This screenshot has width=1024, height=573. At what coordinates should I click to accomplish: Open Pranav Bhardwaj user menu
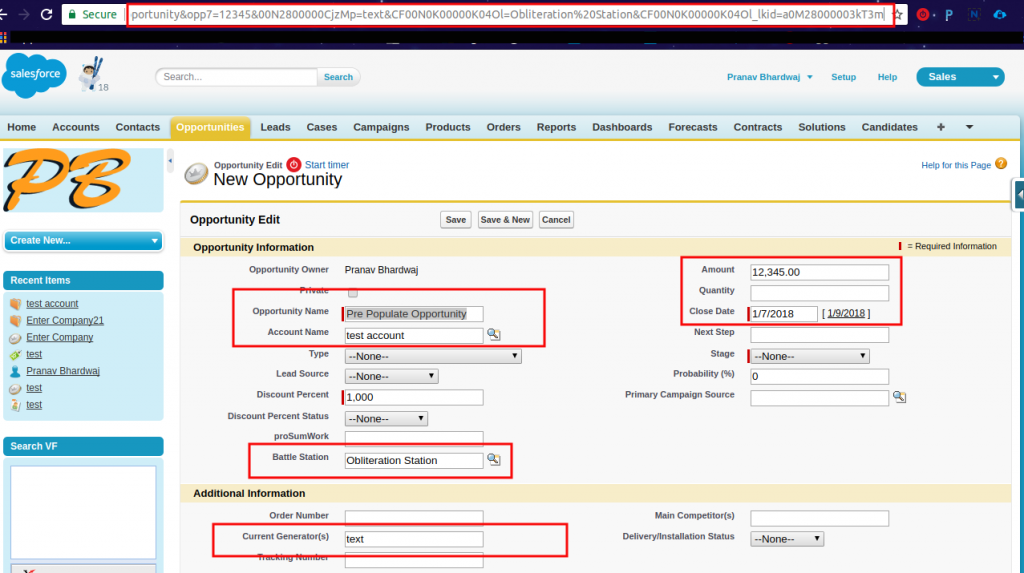769,76
